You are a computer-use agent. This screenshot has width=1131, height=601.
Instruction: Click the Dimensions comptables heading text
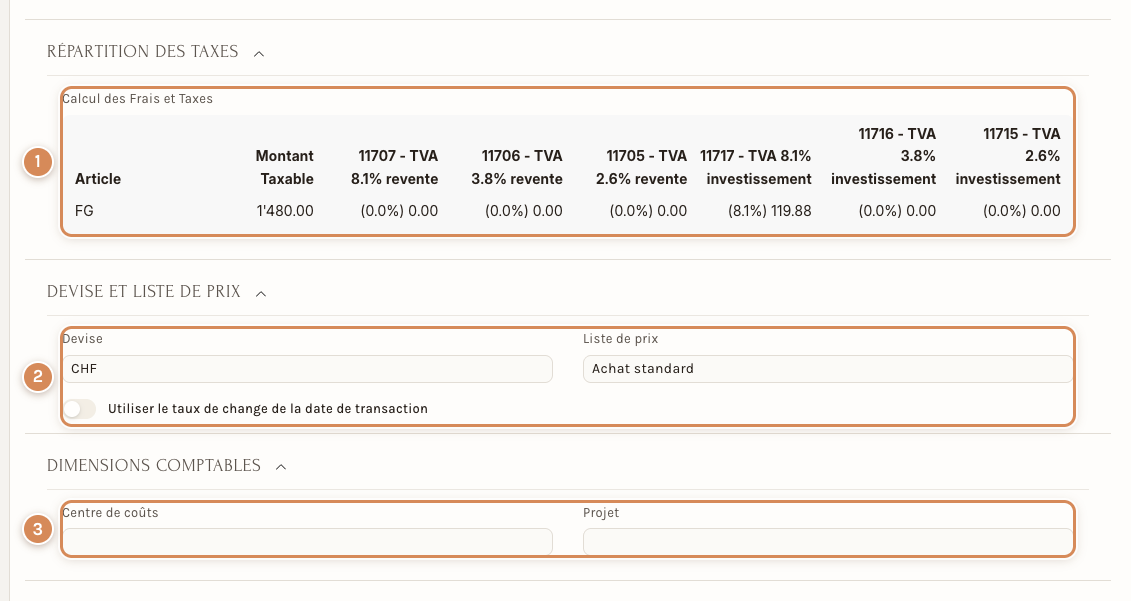click(x=154, y=465)
